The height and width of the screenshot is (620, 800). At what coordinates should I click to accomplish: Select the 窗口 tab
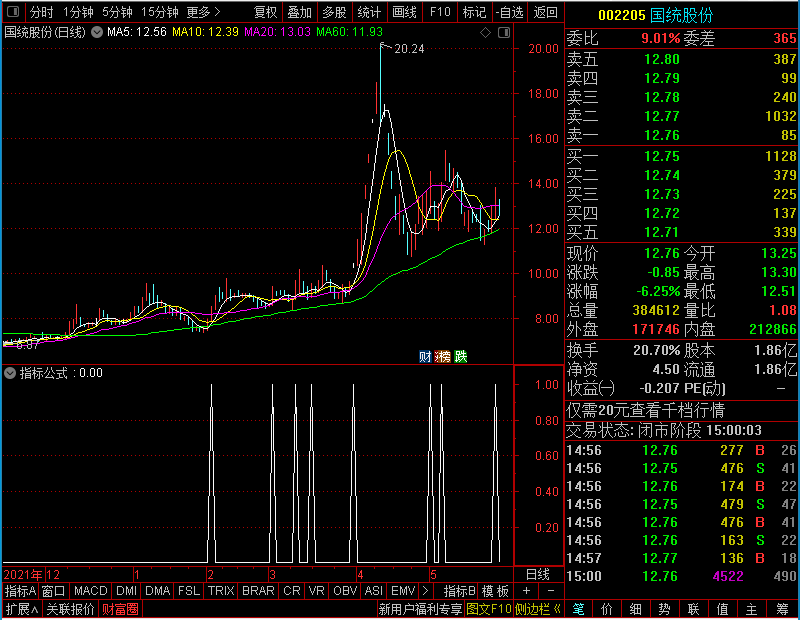53,591
